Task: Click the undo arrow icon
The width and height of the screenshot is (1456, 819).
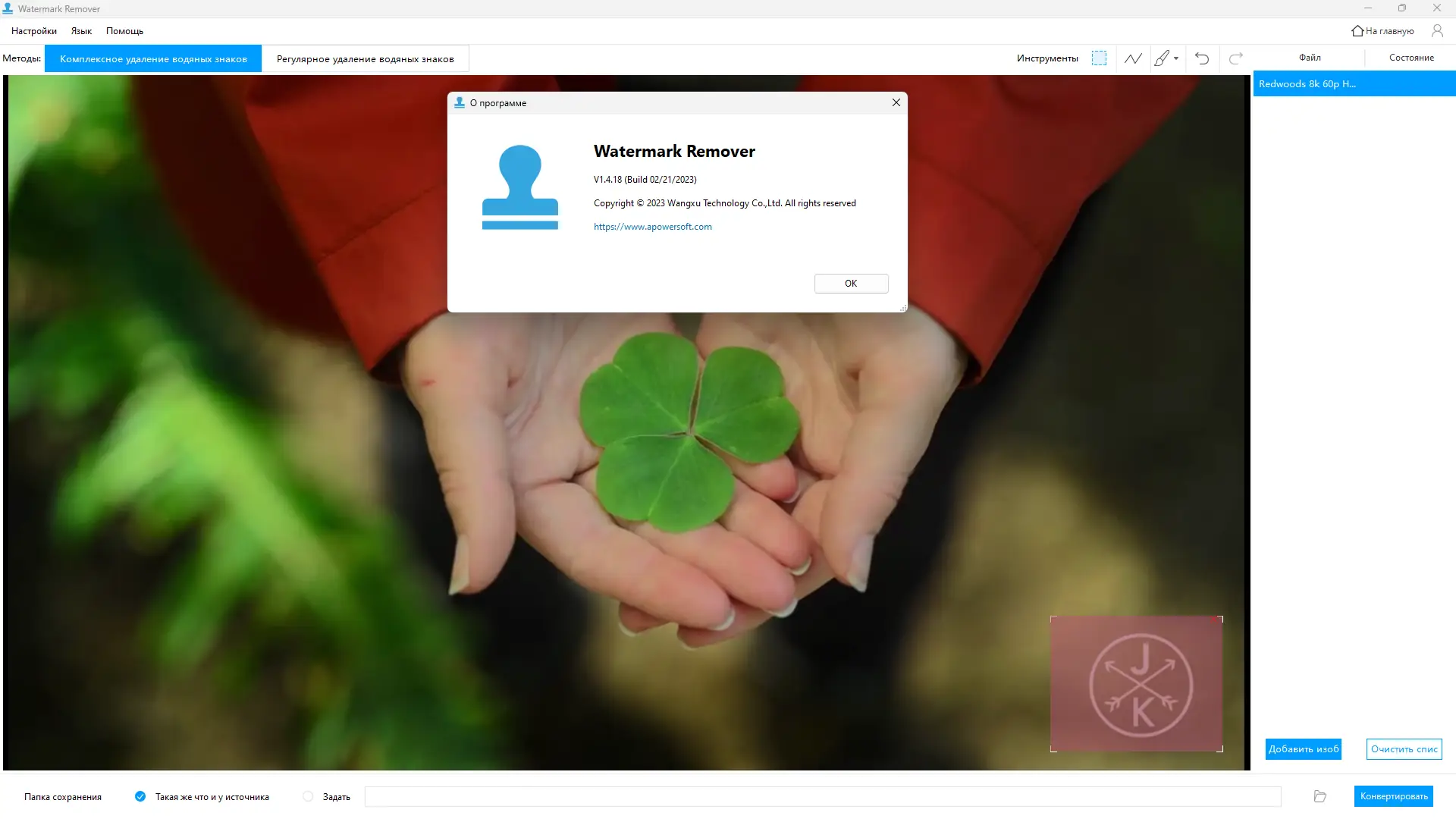Action: (1202, 58)
